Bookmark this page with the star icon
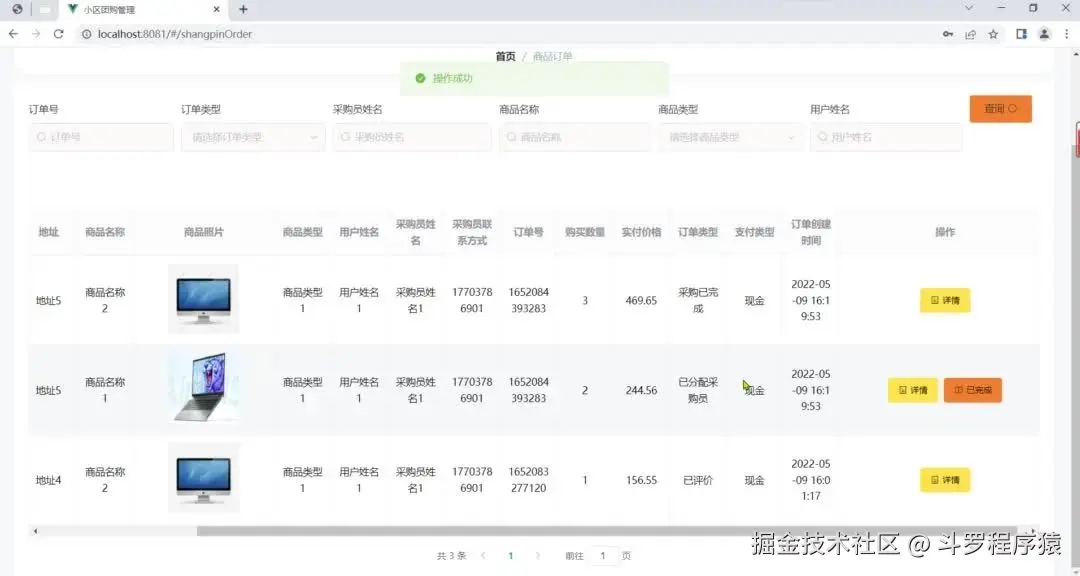Viewport: 1080px width, 576px height. (993, 34)
